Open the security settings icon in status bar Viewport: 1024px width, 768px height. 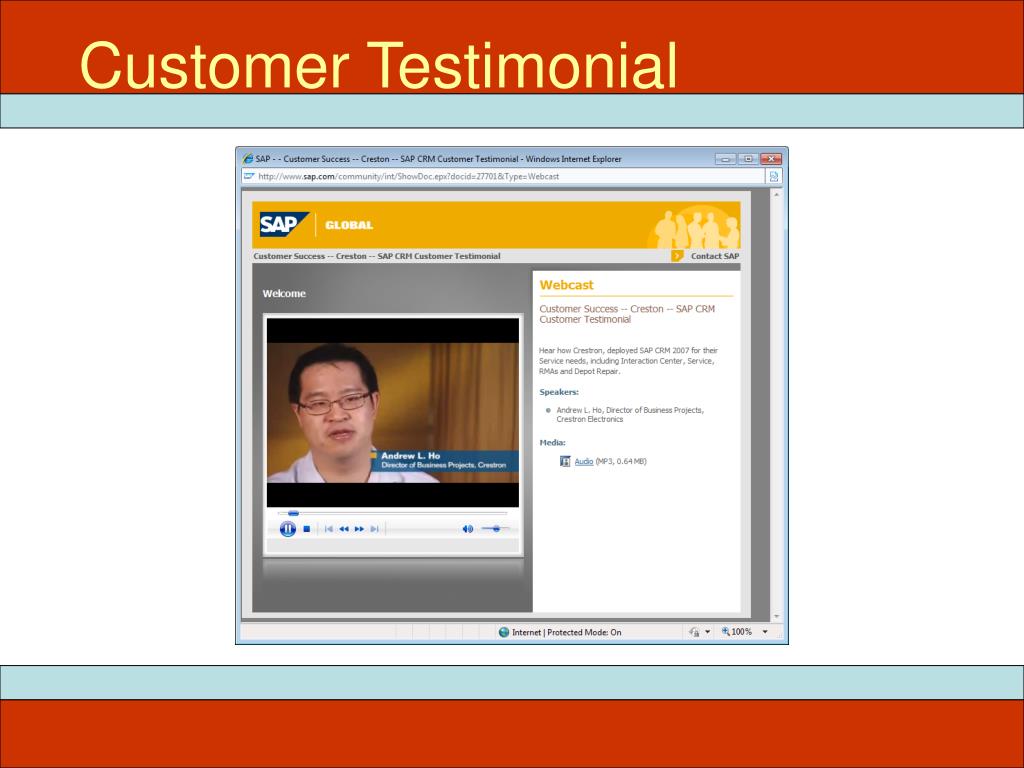tap(694, 632)
